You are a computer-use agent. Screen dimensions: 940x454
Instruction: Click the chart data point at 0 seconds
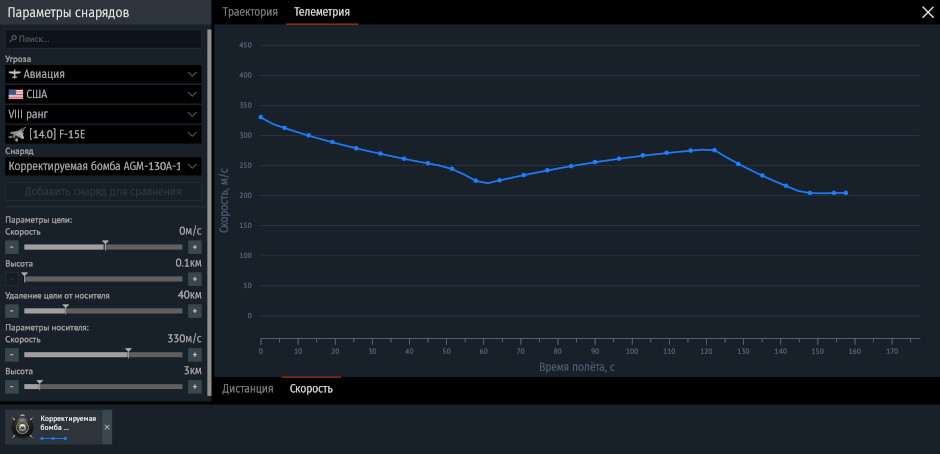click(x=261, y=117)
